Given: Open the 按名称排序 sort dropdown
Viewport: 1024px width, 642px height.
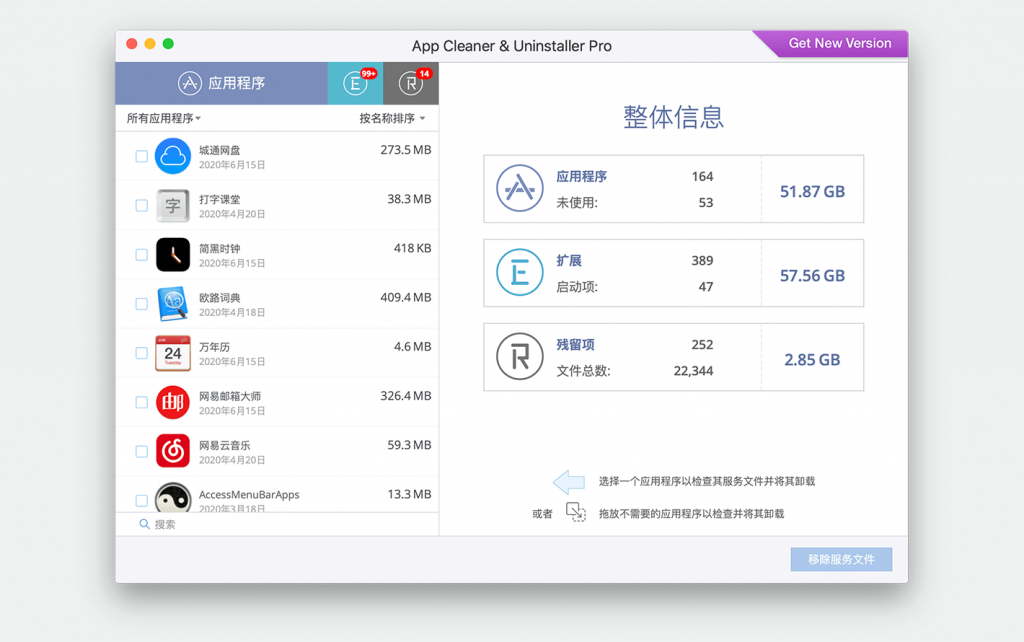Looking at the screenshot, I should point(392,118).
